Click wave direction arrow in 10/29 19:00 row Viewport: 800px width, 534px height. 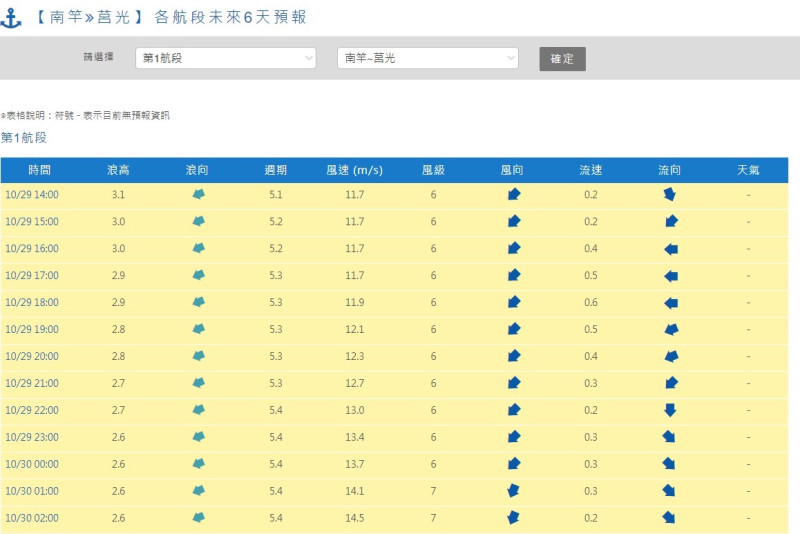point(198,329)
